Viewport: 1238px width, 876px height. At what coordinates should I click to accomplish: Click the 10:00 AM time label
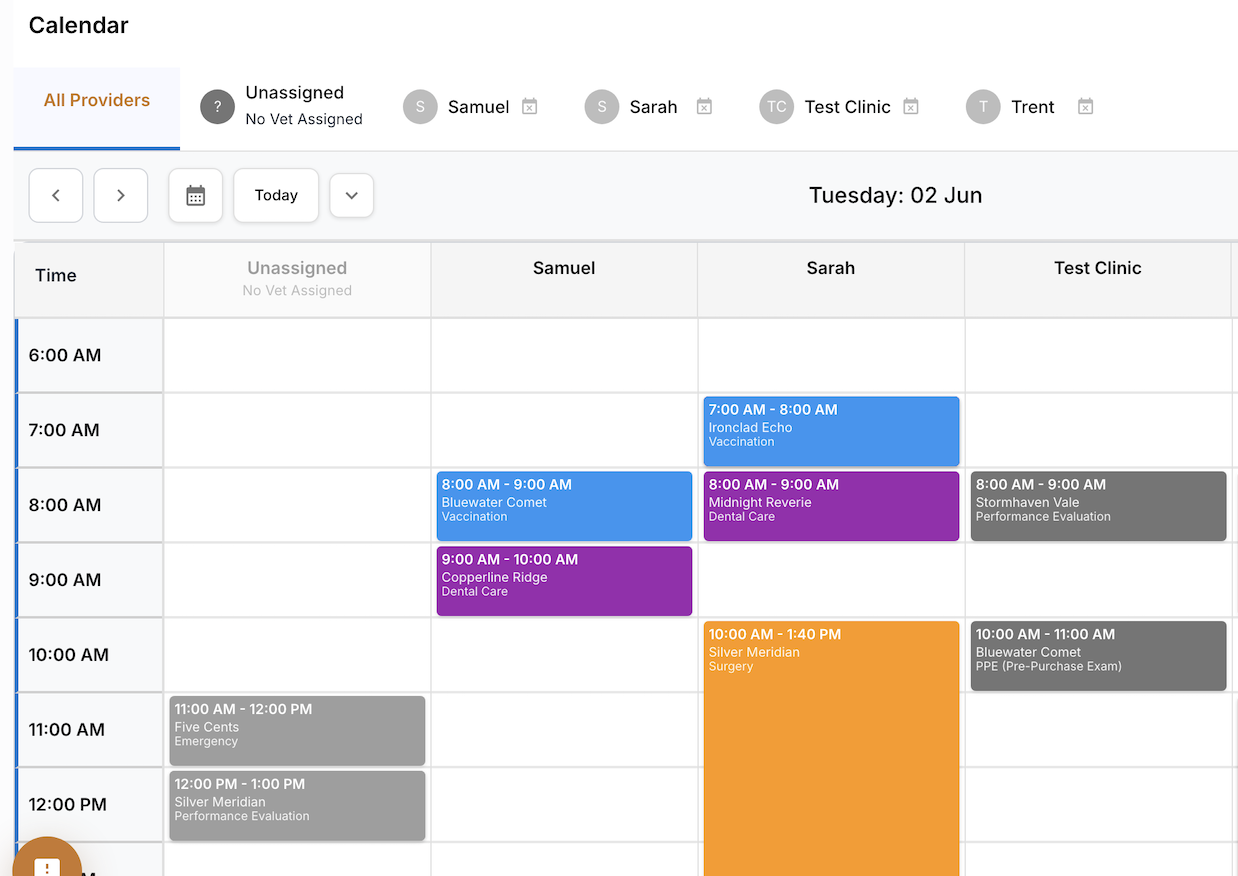69,655
